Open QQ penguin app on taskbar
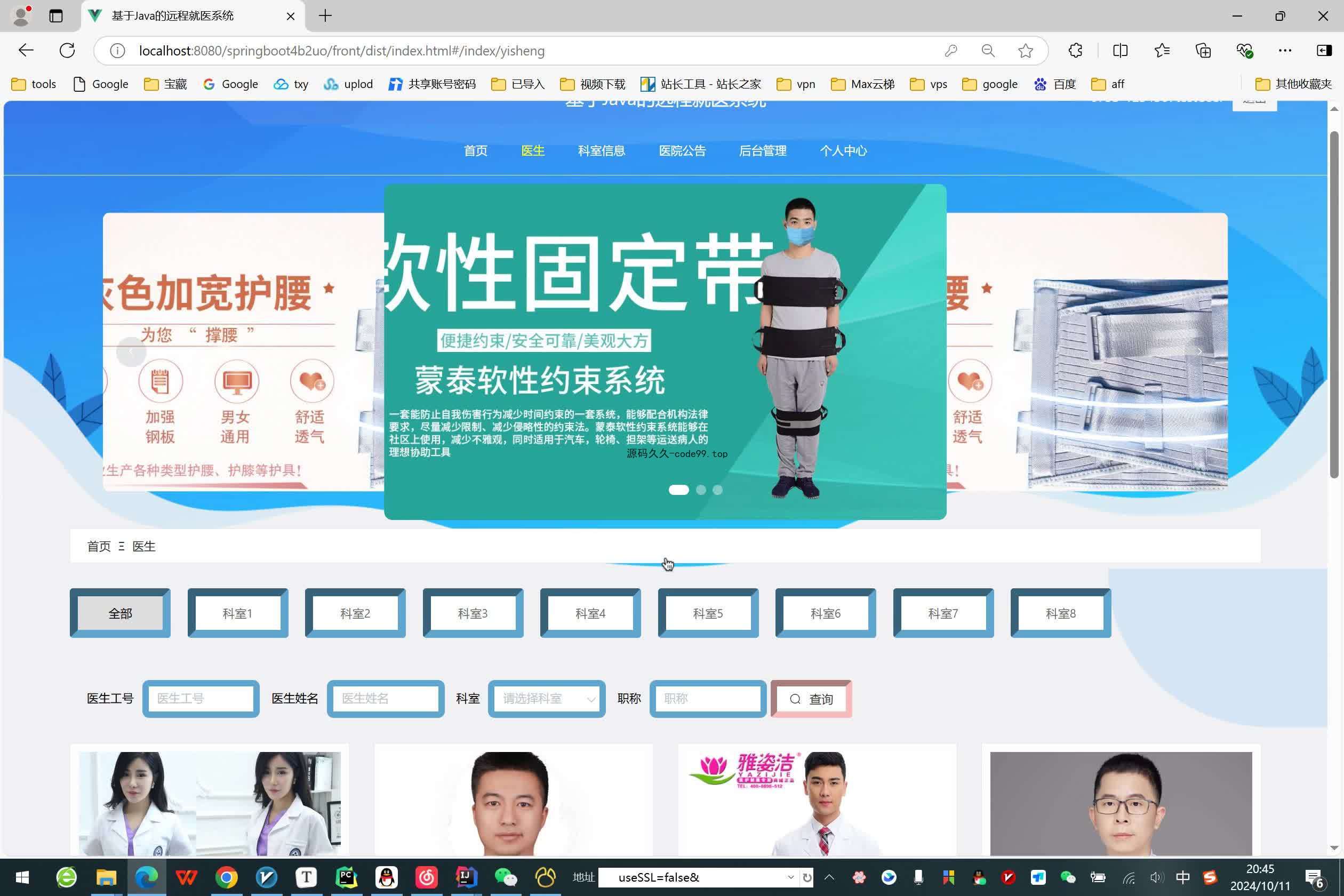This screenshot has width=1344, height=896. [x=387, y=877]
